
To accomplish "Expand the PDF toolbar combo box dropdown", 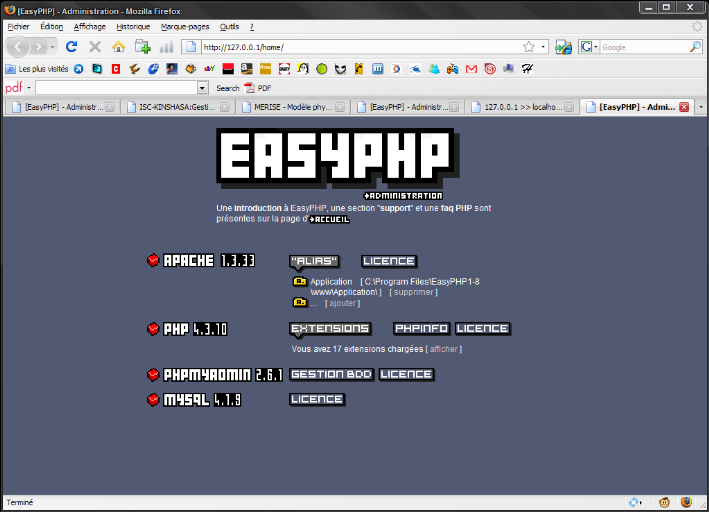I will pyautogui.click(x=203, y=88).
